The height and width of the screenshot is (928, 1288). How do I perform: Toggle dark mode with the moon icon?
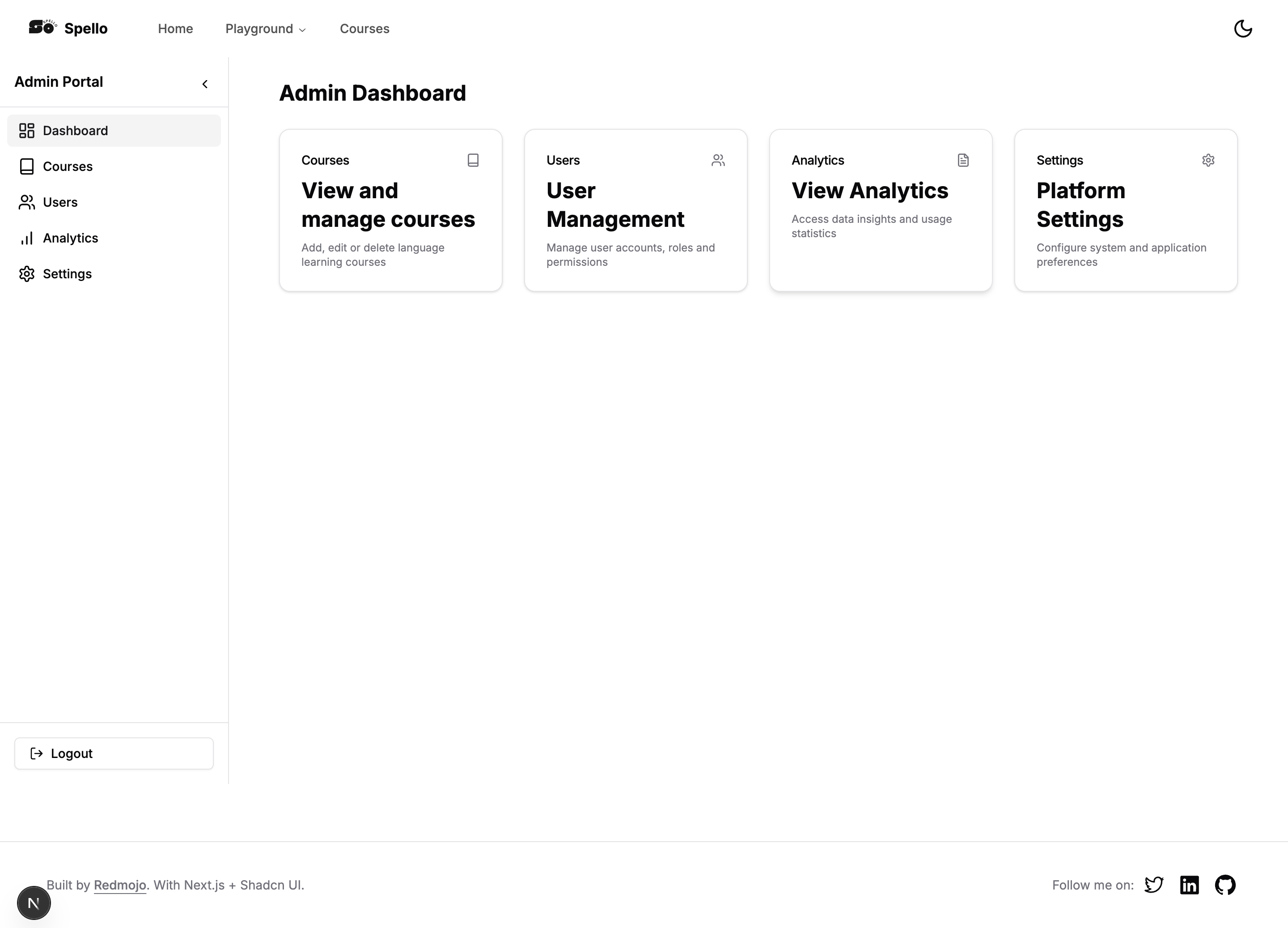(x=1242, y=29)
